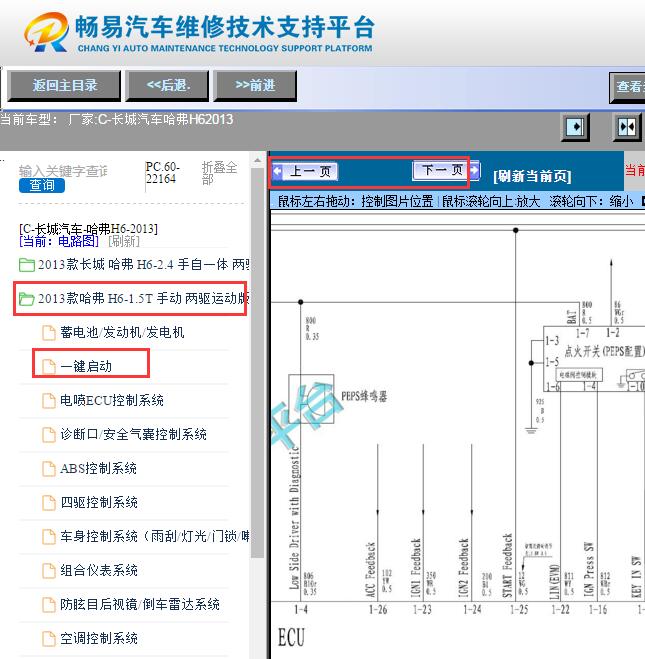Click right arrow icon beside 下一页
Screen dimensions: 645x659
(474, 170)
